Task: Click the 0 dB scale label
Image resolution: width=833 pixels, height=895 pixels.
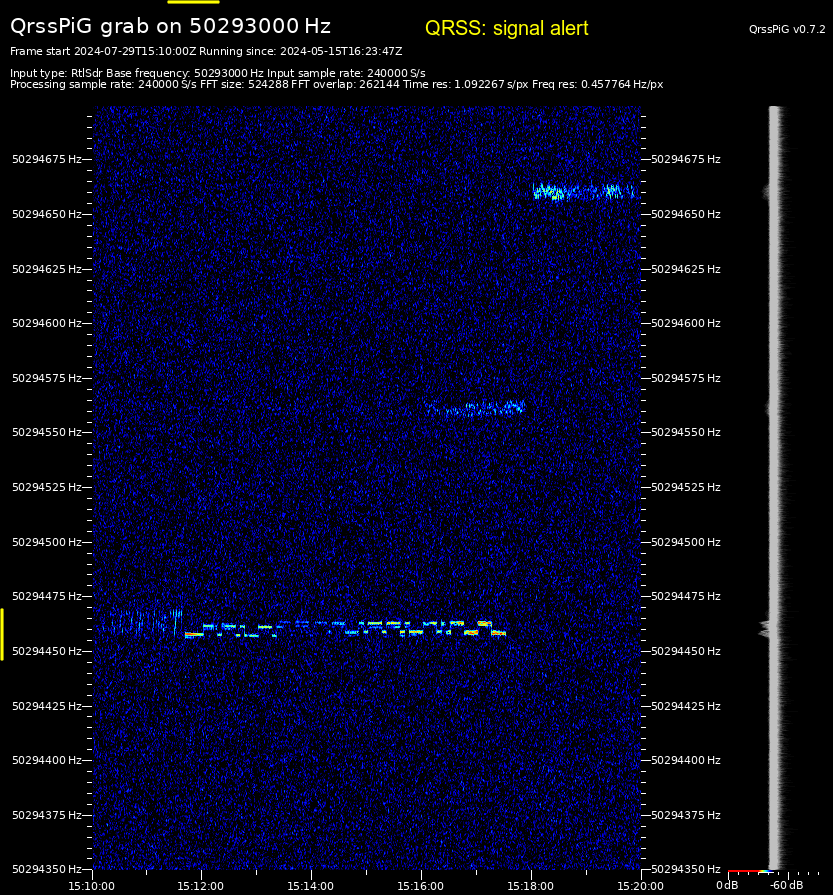Action: point(727,885)
